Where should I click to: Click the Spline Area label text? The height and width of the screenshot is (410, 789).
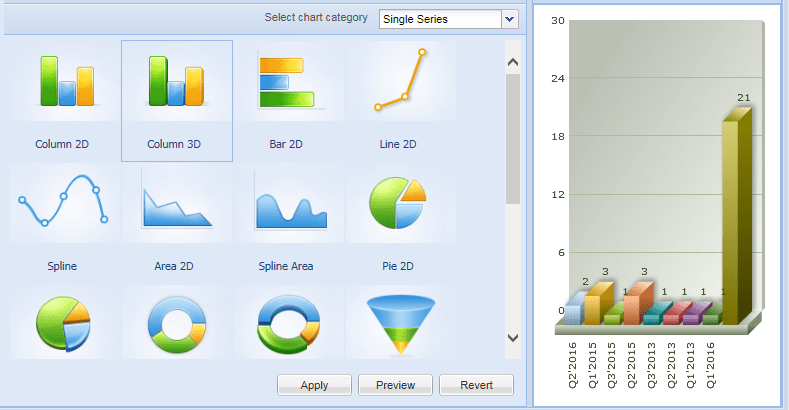(286, 266)
